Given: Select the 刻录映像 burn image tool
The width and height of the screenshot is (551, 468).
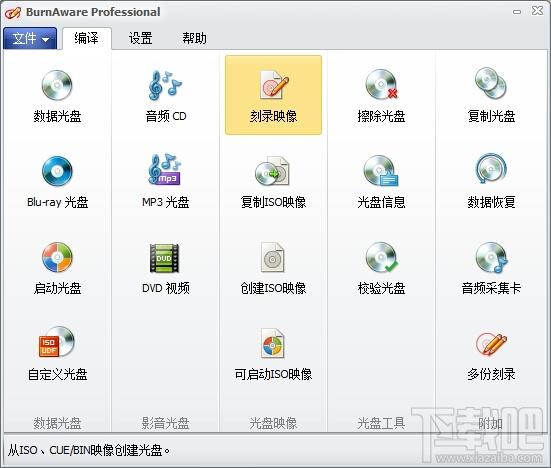Looking at the screenshot, I should coord(273,95).
